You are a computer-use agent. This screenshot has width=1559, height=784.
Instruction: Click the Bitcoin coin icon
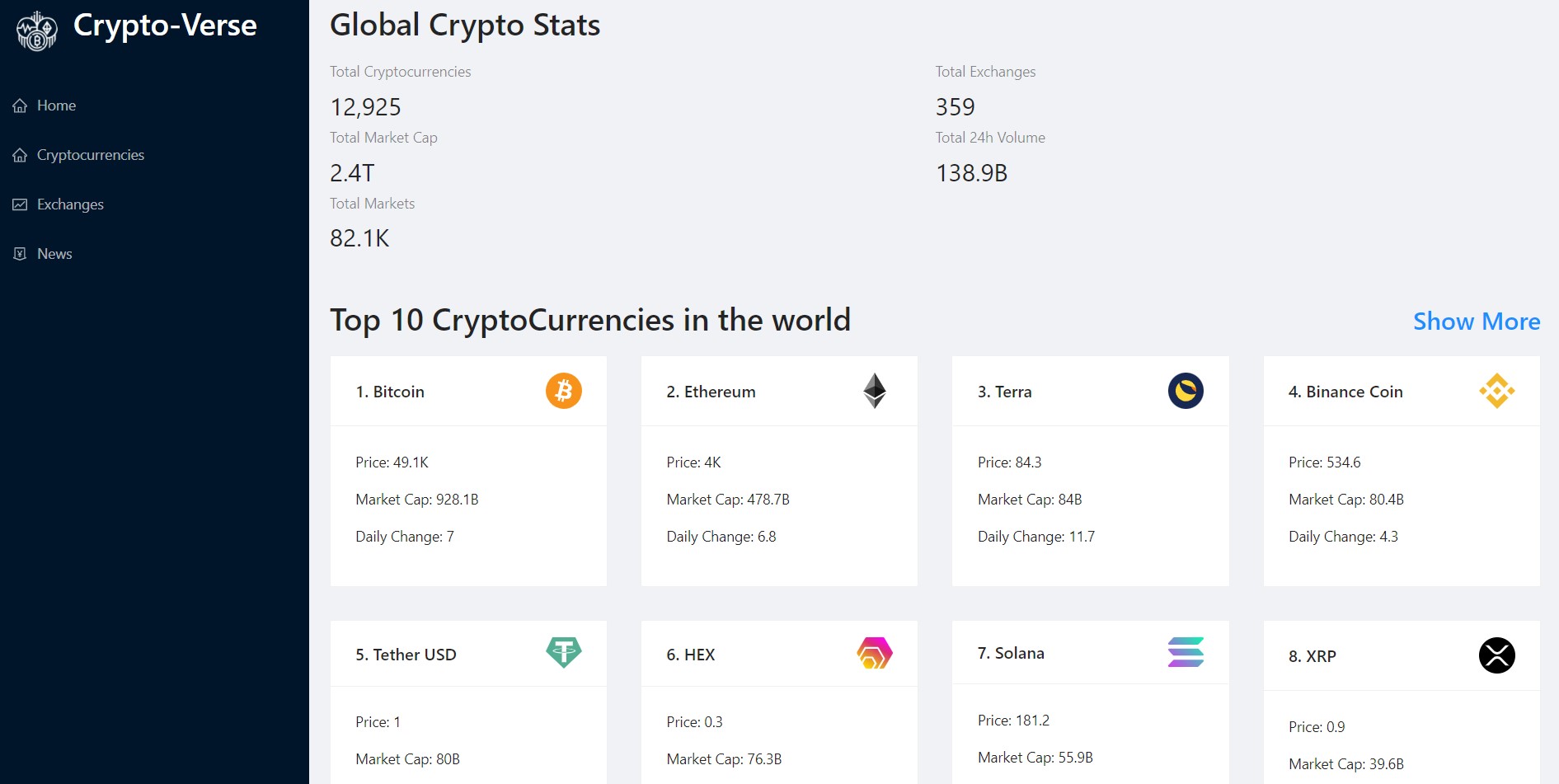pyautogui.click(x=564, y=391)
